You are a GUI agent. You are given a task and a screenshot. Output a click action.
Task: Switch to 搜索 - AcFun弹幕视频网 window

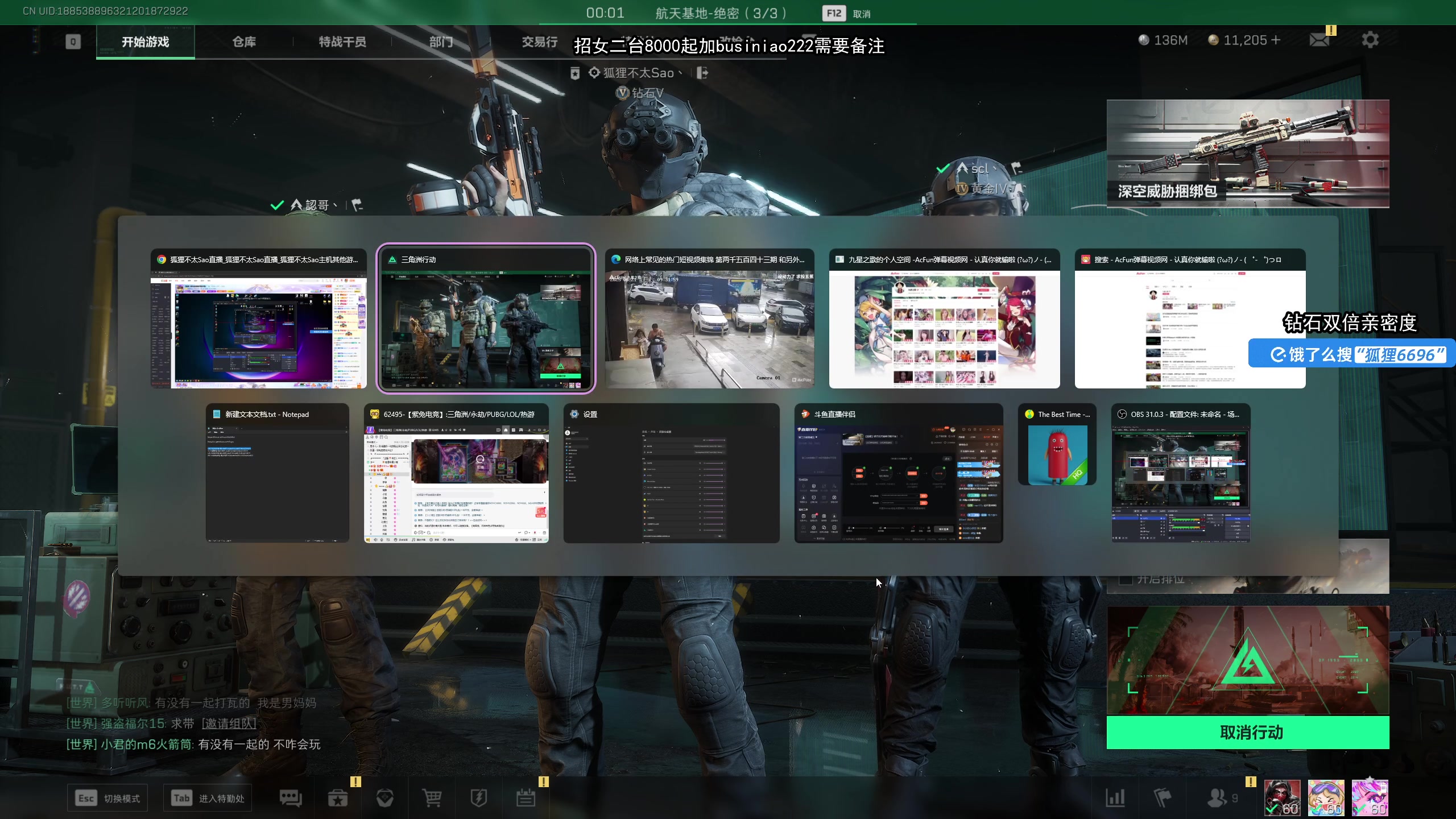[1190, 318]
